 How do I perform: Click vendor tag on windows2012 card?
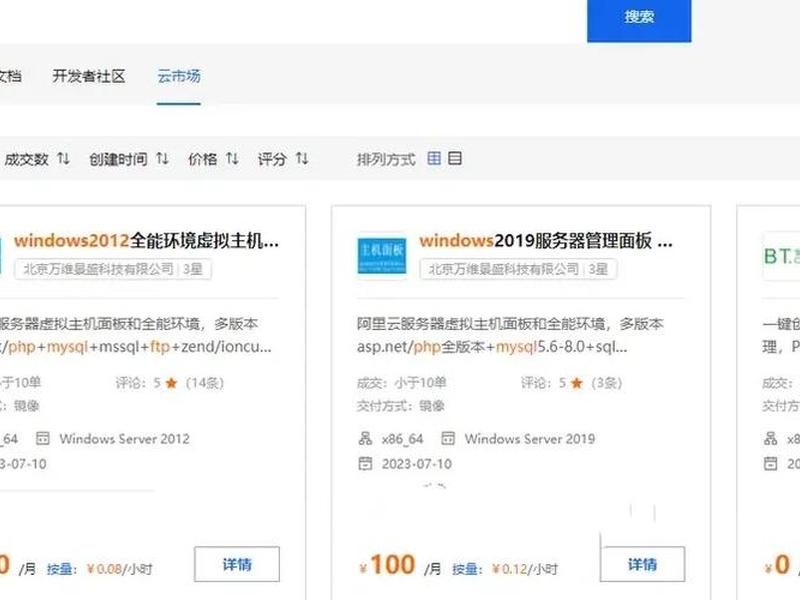pyautogui.click(x=113, y=269)
